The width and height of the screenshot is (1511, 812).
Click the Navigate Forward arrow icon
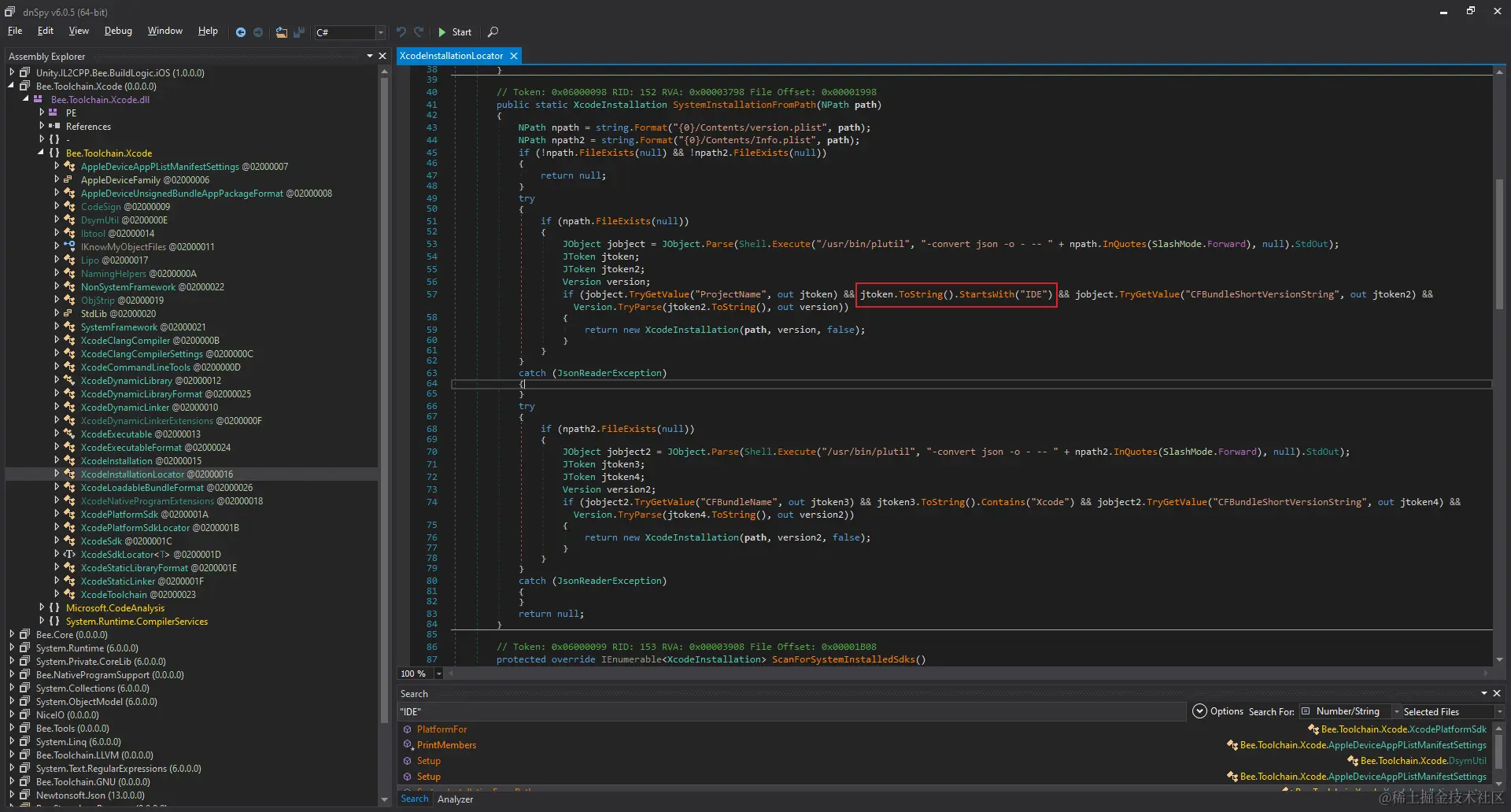[258, 32]
